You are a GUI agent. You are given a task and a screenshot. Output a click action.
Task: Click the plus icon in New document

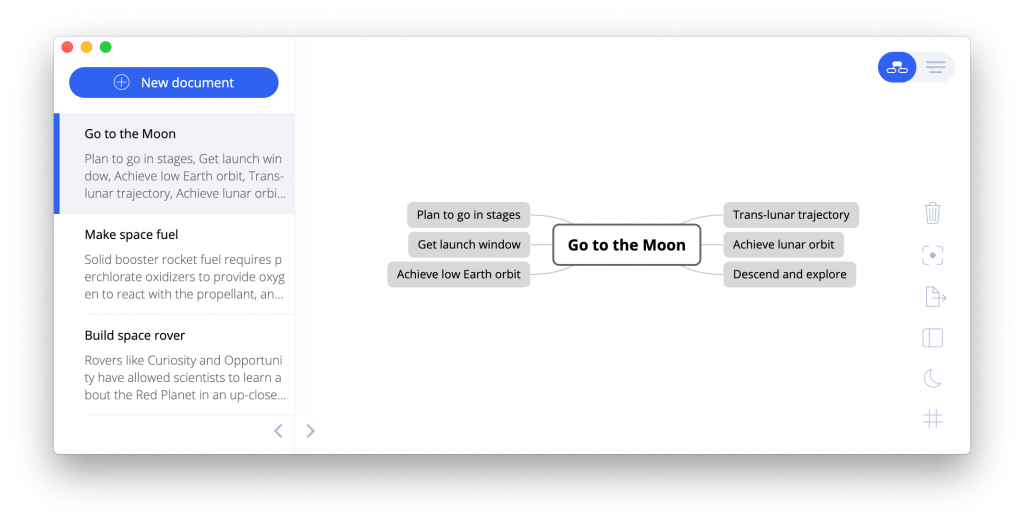(x=121, y=82)
